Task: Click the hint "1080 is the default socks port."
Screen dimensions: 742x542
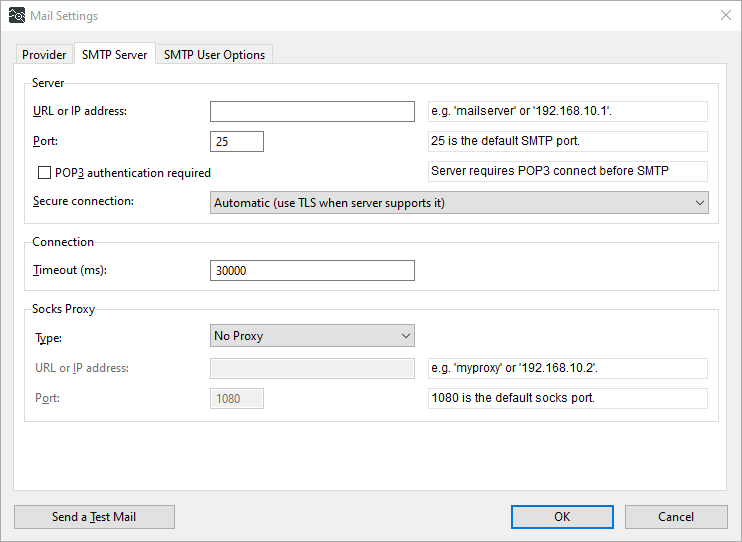Action: click(513, 398)
